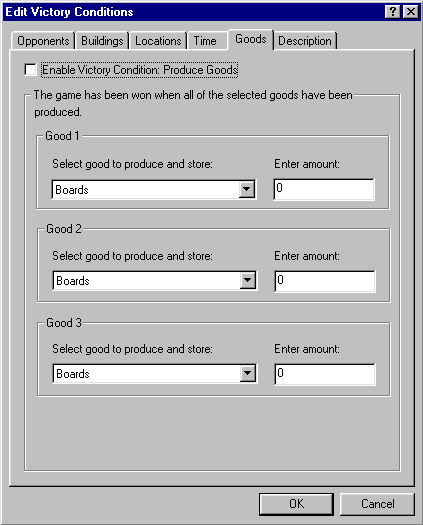
Task: Open the Time tab
Action: (x=207, y=41)
